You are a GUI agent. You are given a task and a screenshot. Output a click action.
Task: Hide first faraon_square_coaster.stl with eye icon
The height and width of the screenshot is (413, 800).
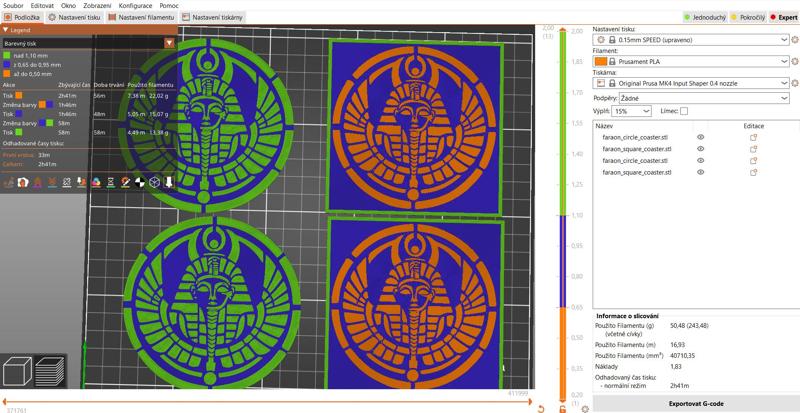(701, 149)
